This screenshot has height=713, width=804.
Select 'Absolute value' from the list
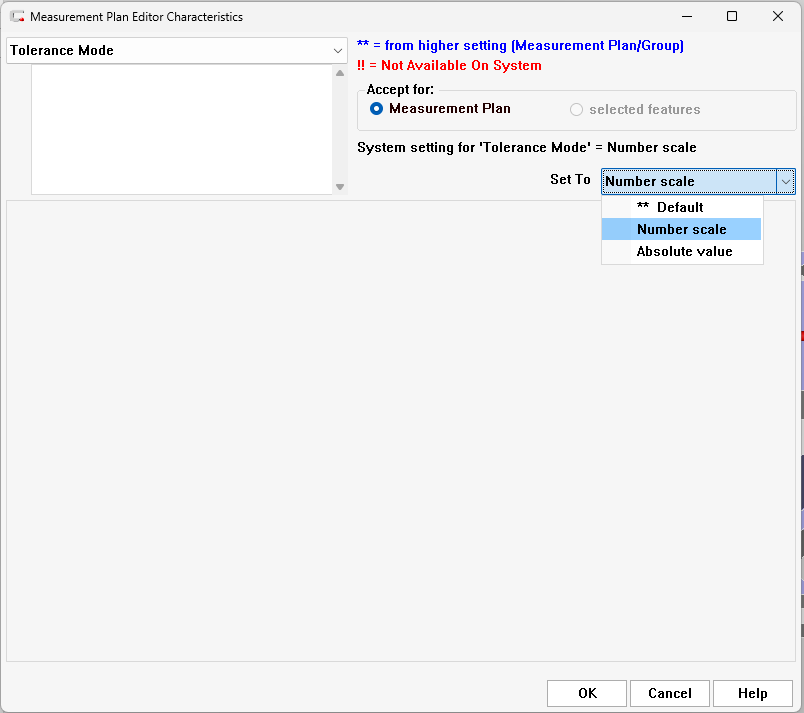pyautogui.click(x=684, y=251)
